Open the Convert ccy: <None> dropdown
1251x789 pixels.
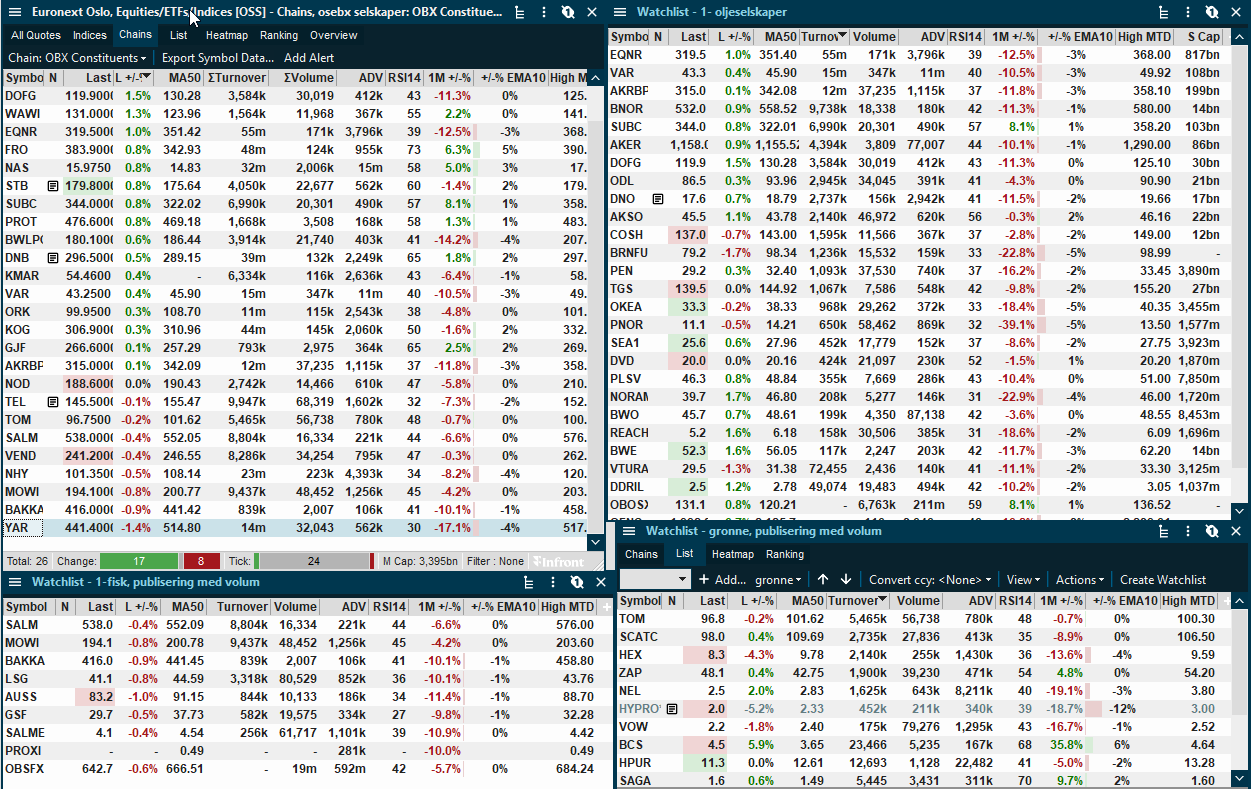(930, 579)
